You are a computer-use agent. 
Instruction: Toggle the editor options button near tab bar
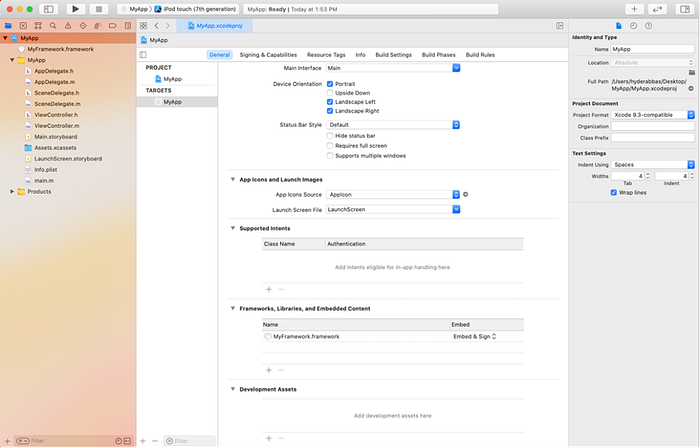[x=560, y=26]
